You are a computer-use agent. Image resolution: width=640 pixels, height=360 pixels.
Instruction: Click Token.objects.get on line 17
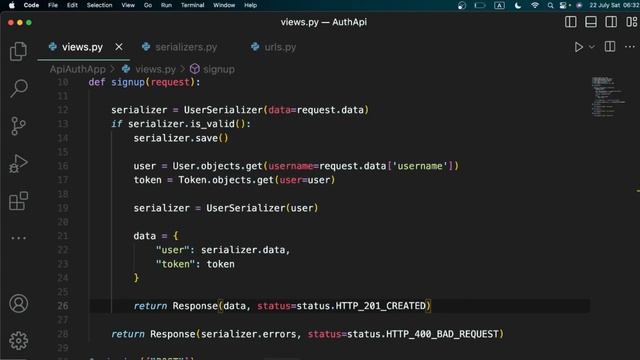click(x=226, y=180)
